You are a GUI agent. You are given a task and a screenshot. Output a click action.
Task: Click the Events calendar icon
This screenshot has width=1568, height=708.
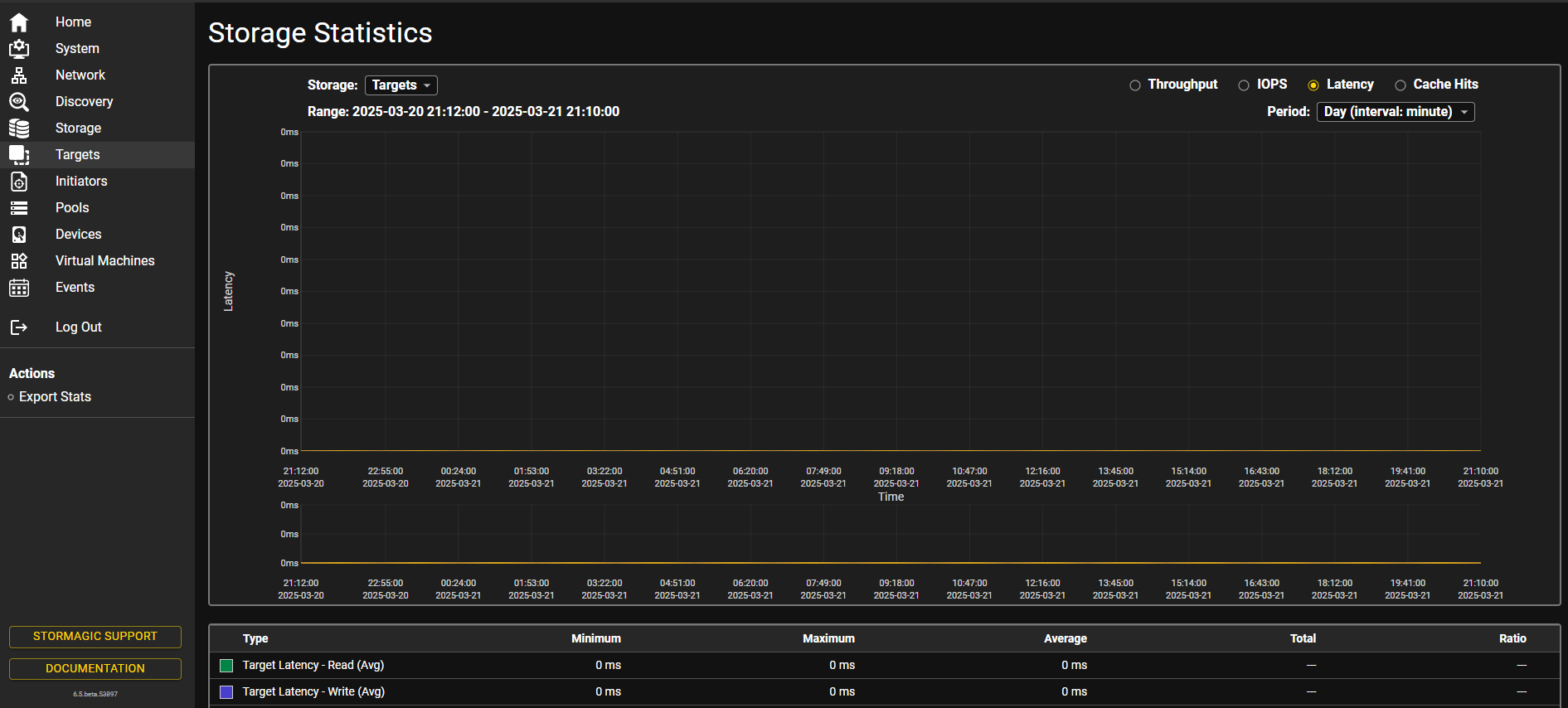[x=19, y=288]
